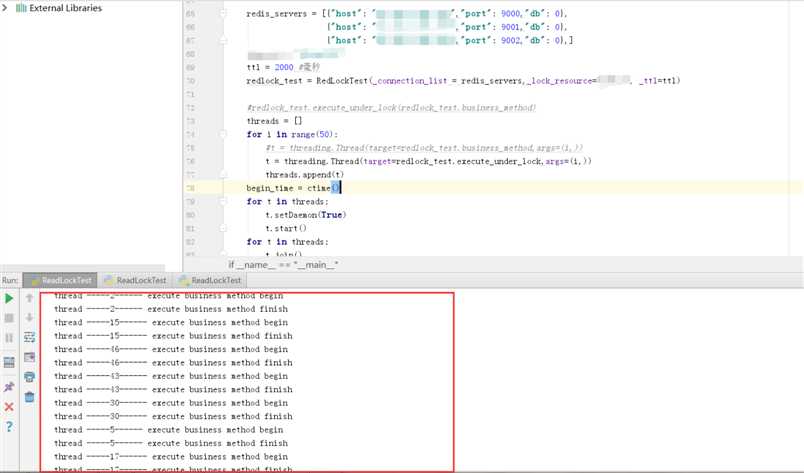
Task: Switch to the highlighted ReadLockTest run tab
Action: 61,280
